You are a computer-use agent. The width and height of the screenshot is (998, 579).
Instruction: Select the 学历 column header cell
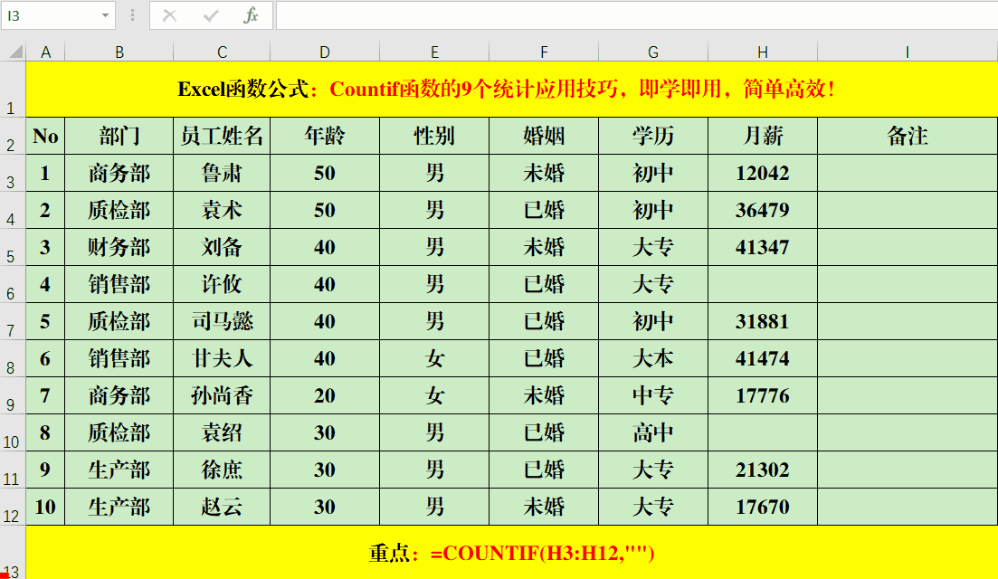pyautogui.click(x=652, y=136)
